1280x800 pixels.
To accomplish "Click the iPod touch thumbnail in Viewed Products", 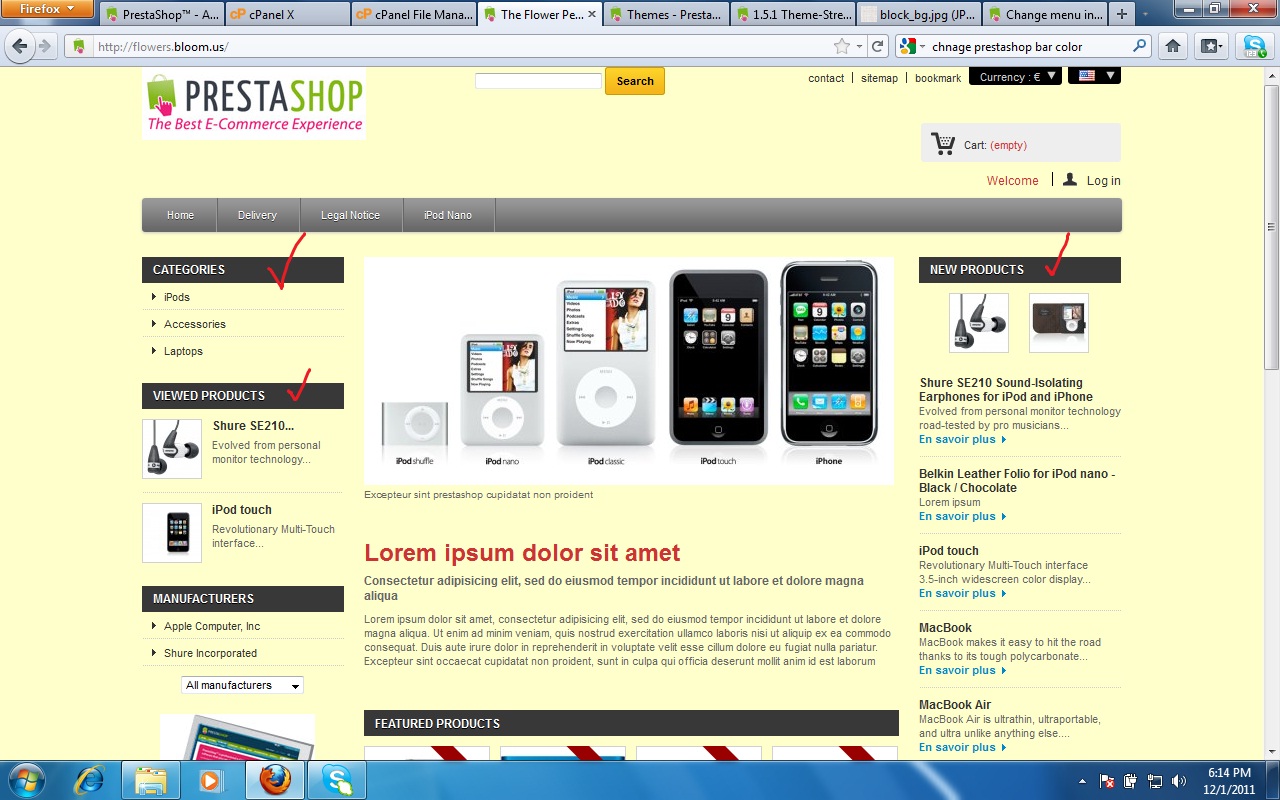I will point(172,533).
